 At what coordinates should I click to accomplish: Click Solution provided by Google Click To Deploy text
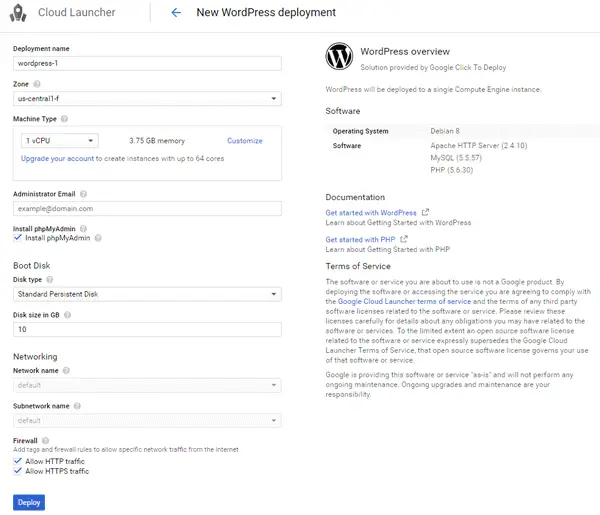[x=433, y=67]
